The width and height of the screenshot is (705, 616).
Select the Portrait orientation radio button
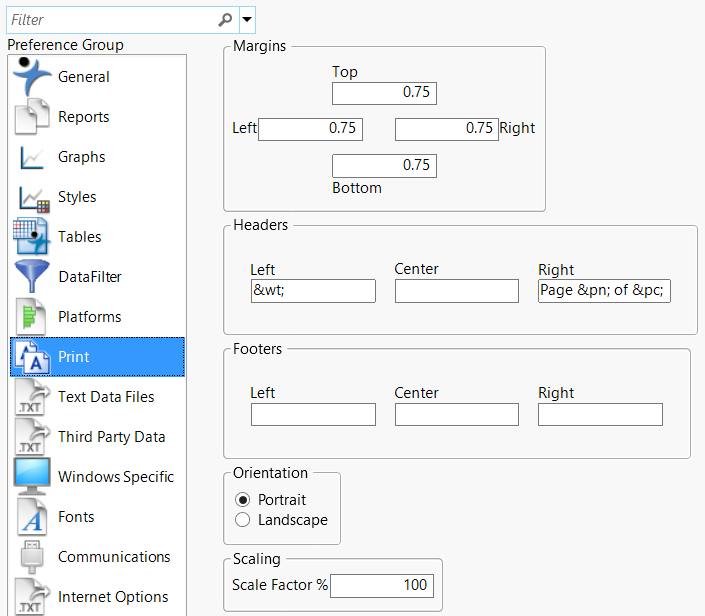tap(242, 500)
